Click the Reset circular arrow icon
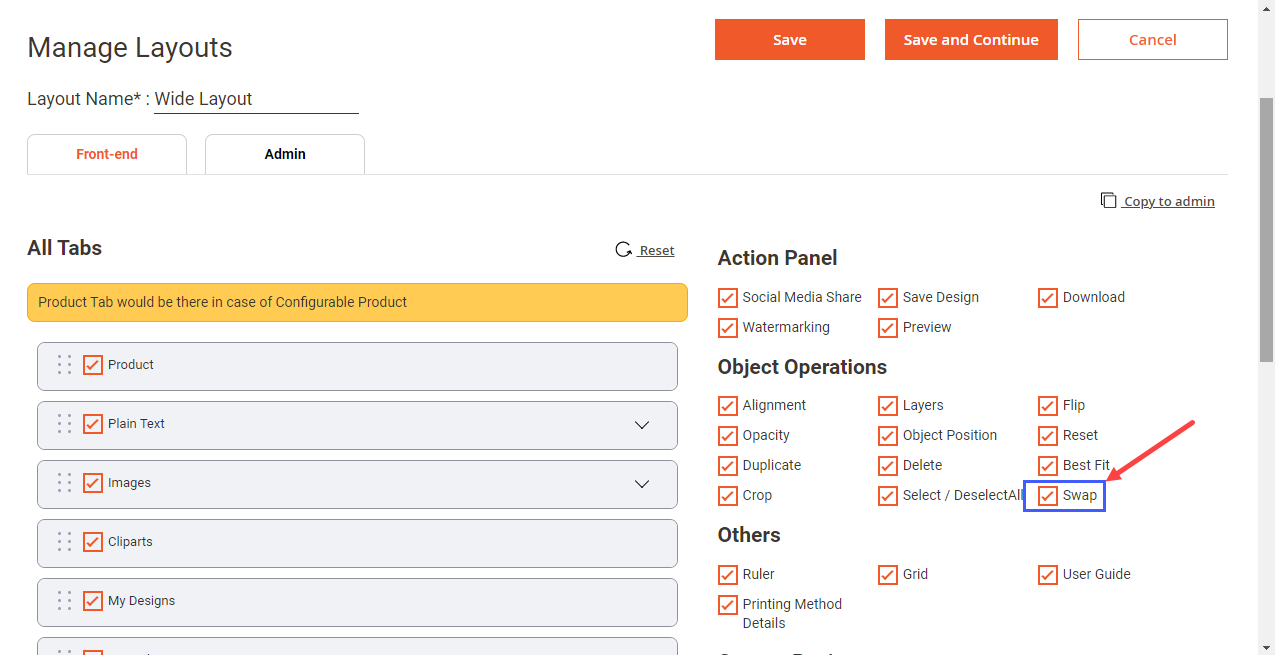Viewport: 1275px width, 655px height. tap(623, 250)
